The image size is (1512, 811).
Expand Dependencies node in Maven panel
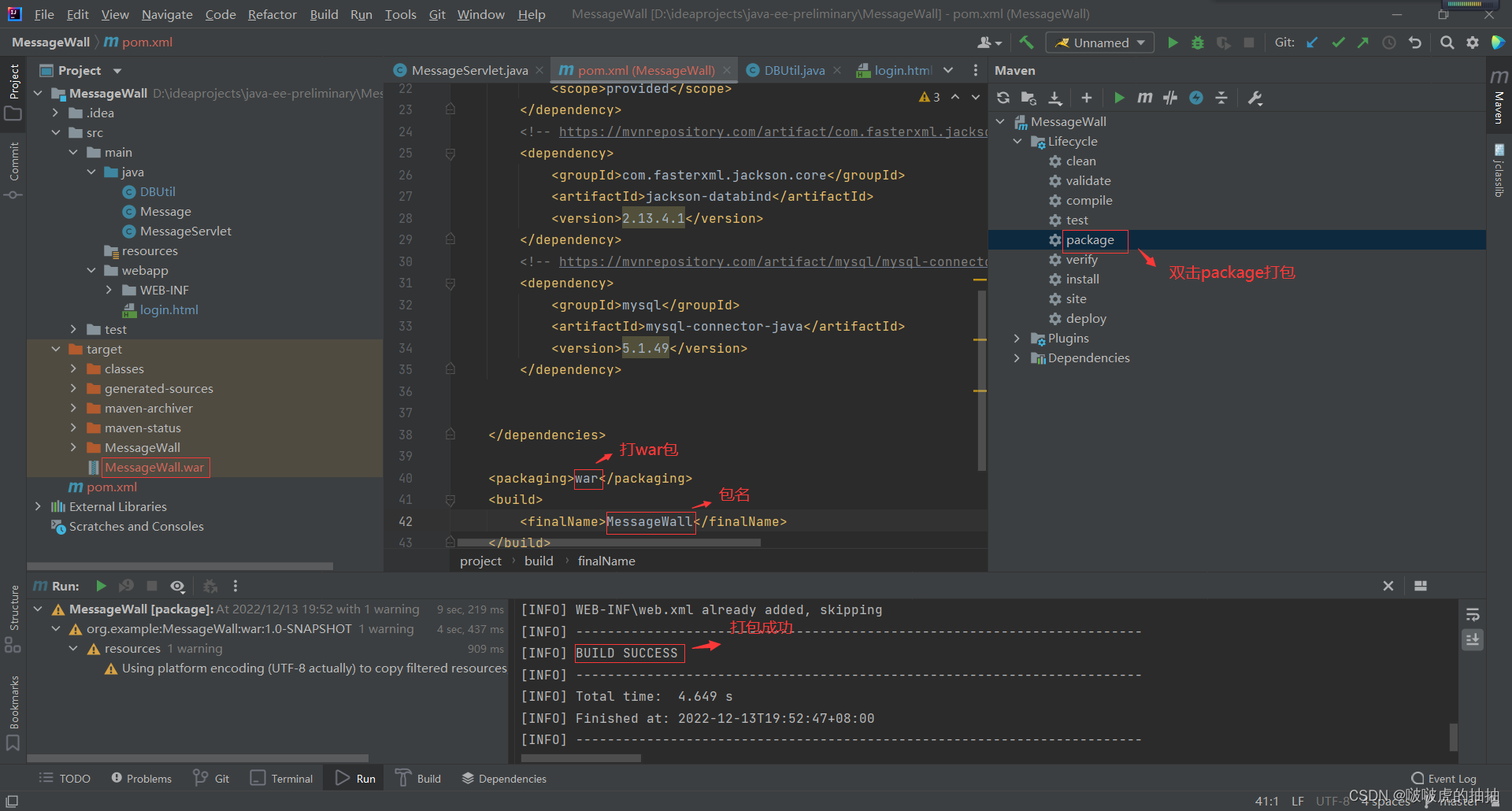pyautogui.click(x=1017, y=357)
